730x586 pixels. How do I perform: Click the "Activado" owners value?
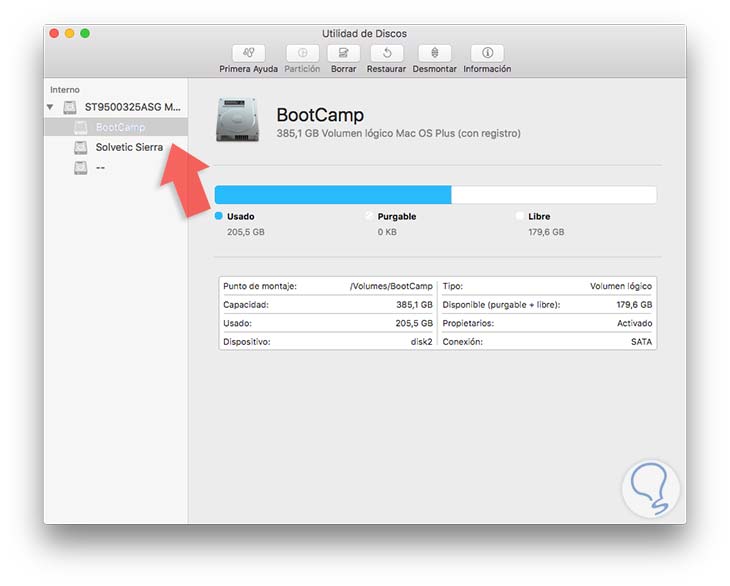pyautogui.click(x=635, y=323)
